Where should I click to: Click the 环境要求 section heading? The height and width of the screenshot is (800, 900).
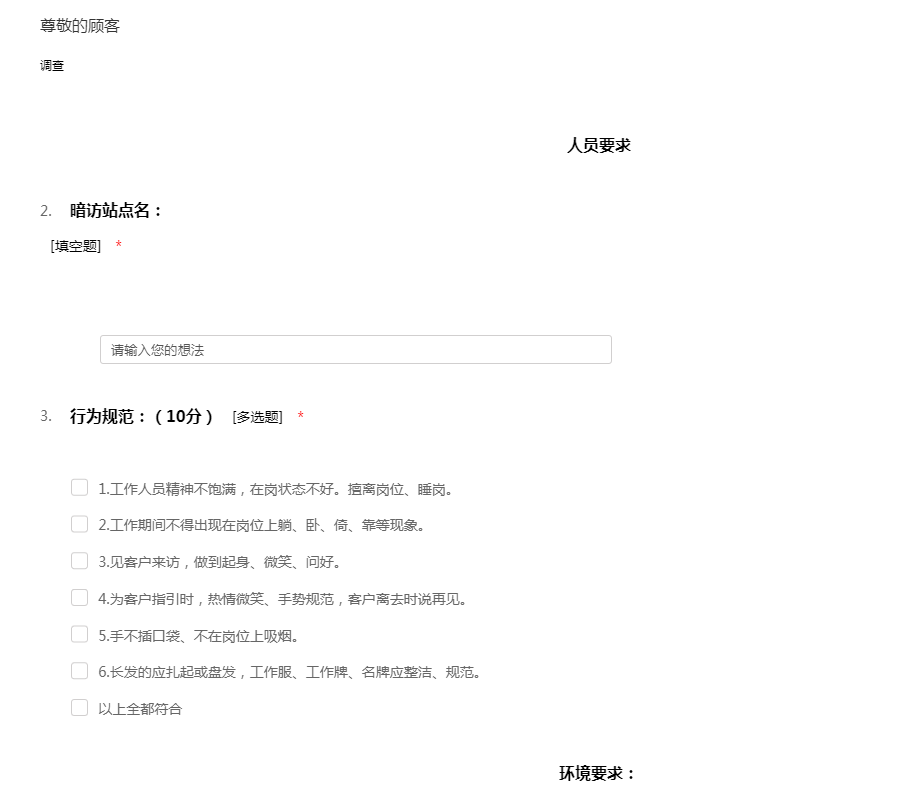(x=597, y=774)
